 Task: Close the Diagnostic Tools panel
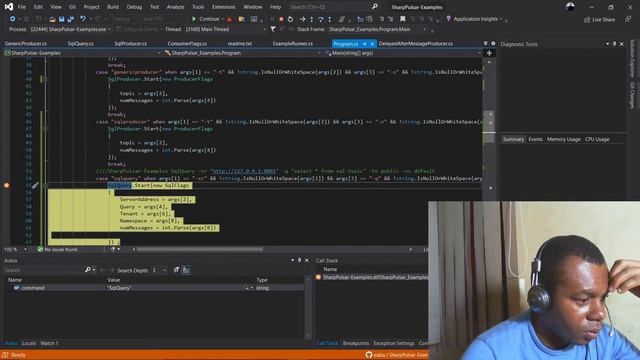point(622,44)
